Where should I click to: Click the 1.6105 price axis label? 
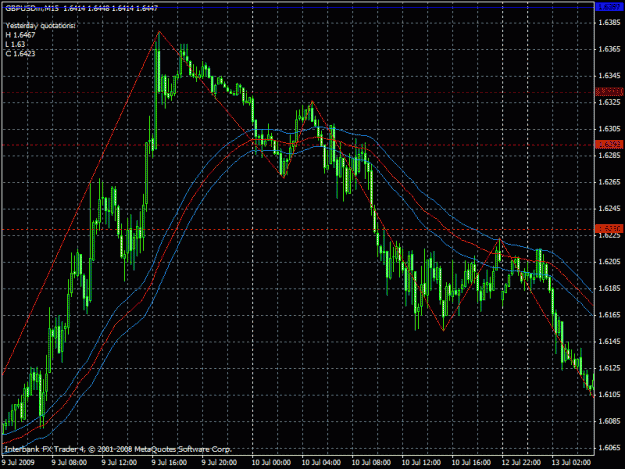click(x=609, y=394)
